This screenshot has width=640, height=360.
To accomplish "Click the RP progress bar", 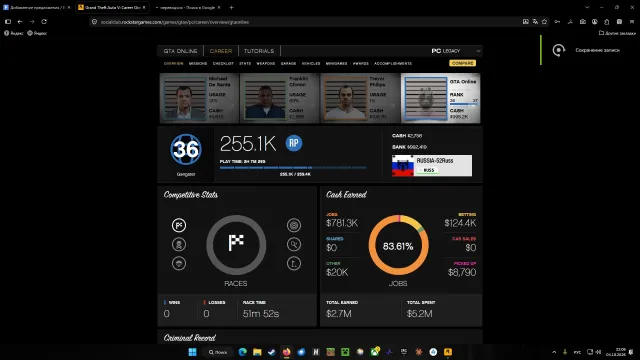I will (x=293, y=167).
